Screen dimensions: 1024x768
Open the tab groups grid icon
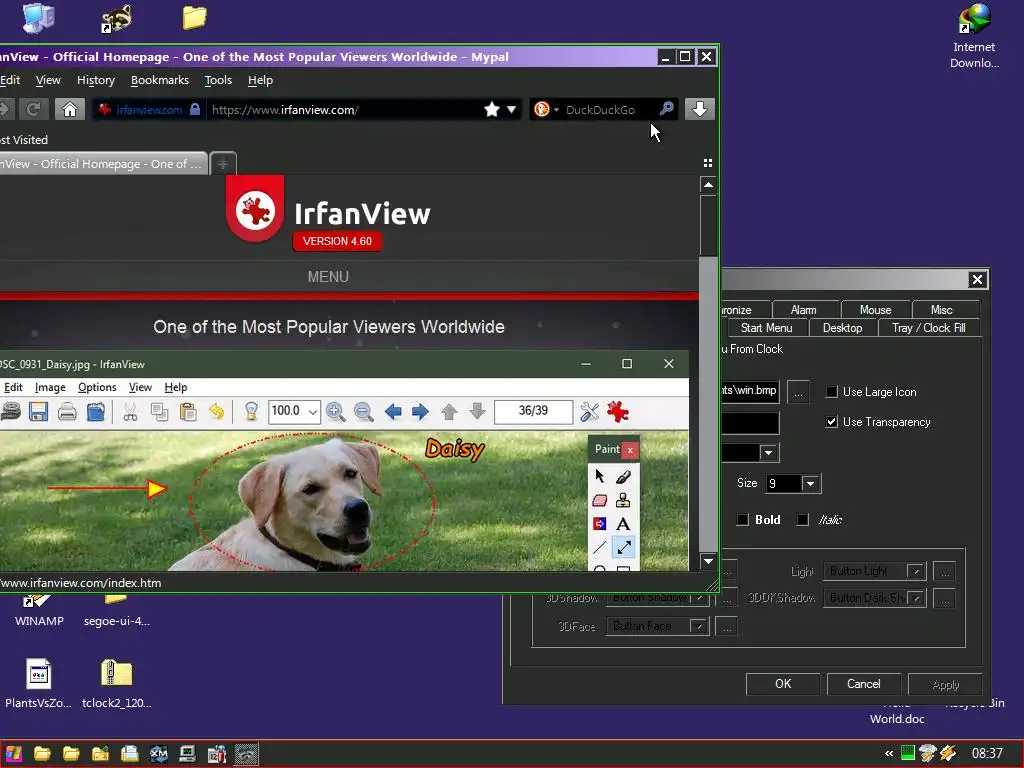pos(707,163)
